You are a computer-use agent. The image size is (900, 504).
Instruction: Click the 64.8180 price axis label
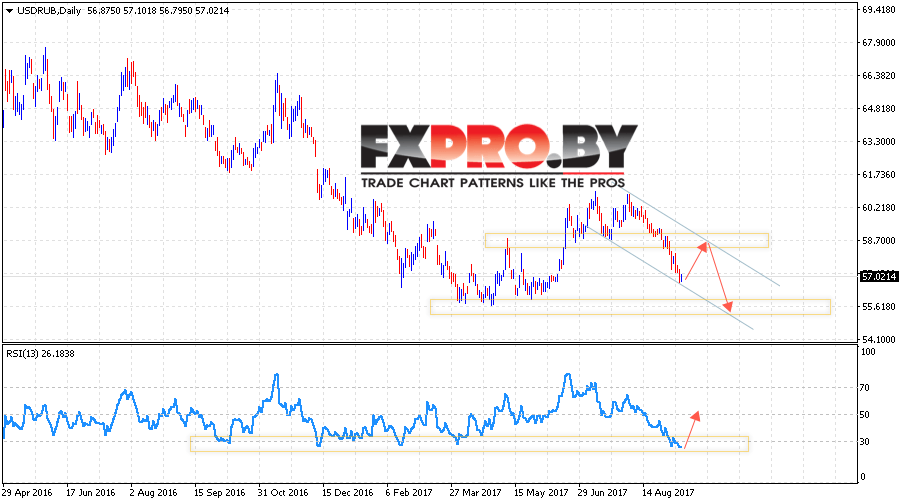[x=879, y=108]
